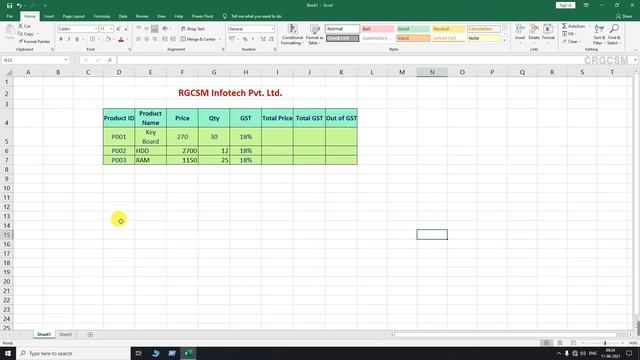Image resolution: width=640 pixels, height=360 pixels.
Task: Click the Accounting Number Format icon
Action: (232, 39)
